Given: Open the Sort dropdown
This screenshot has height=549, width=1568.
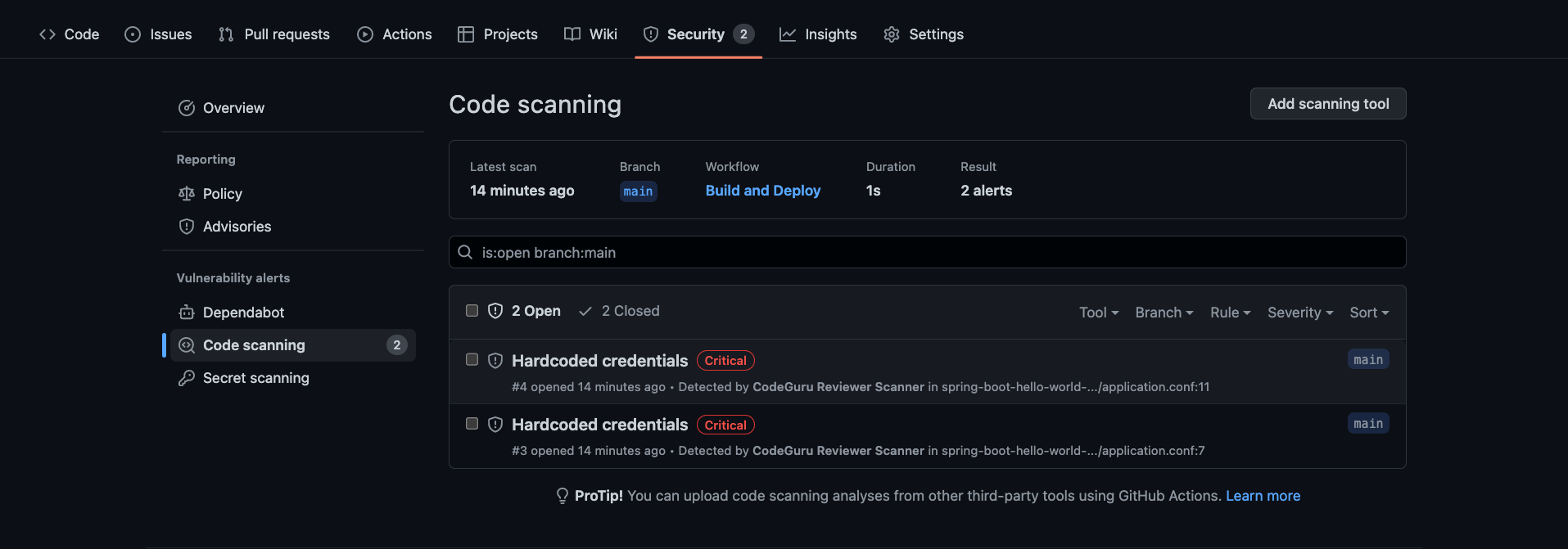Looking at the screenshot, I should [x=1369, y=313].
